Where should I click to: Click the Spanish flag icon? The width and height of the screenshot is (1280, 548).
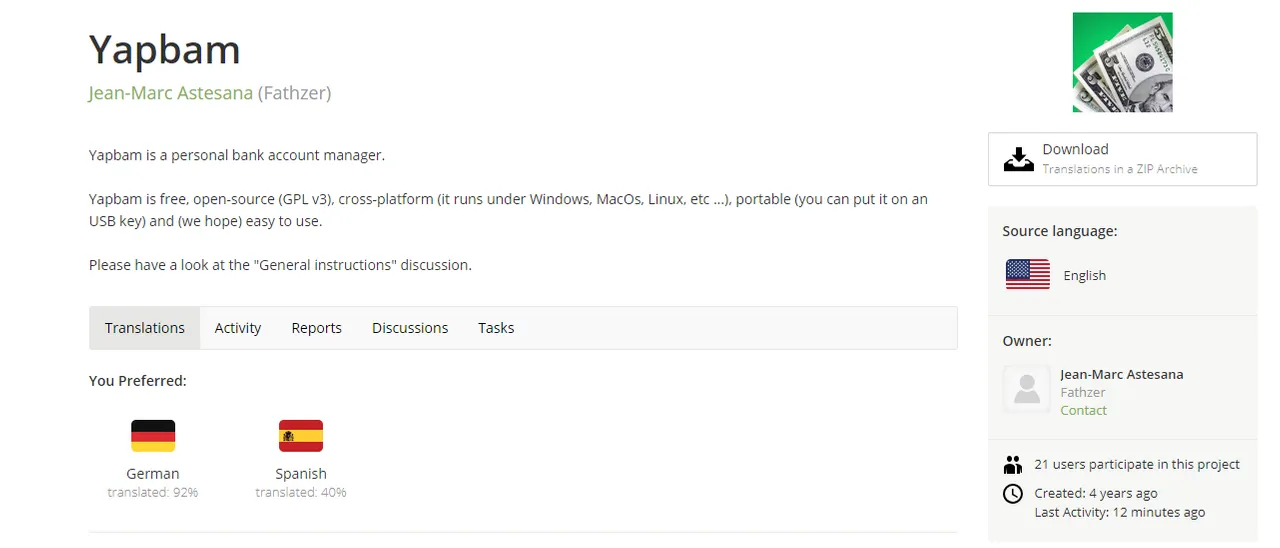pyautogui.click(x=301, y=436)
